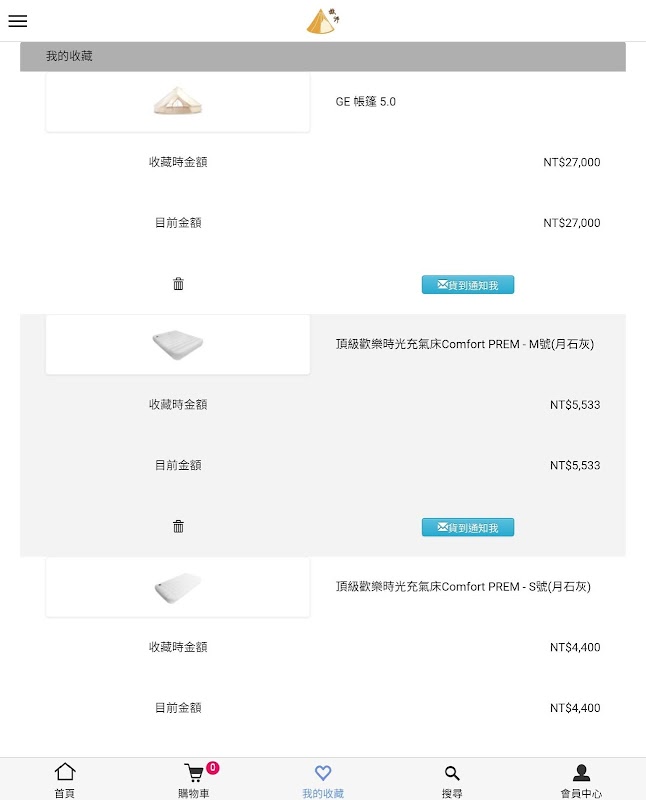Open Comfort PREM M號 mattress thumbnail
The image size is (646, 800).
[x=178, y=345]
